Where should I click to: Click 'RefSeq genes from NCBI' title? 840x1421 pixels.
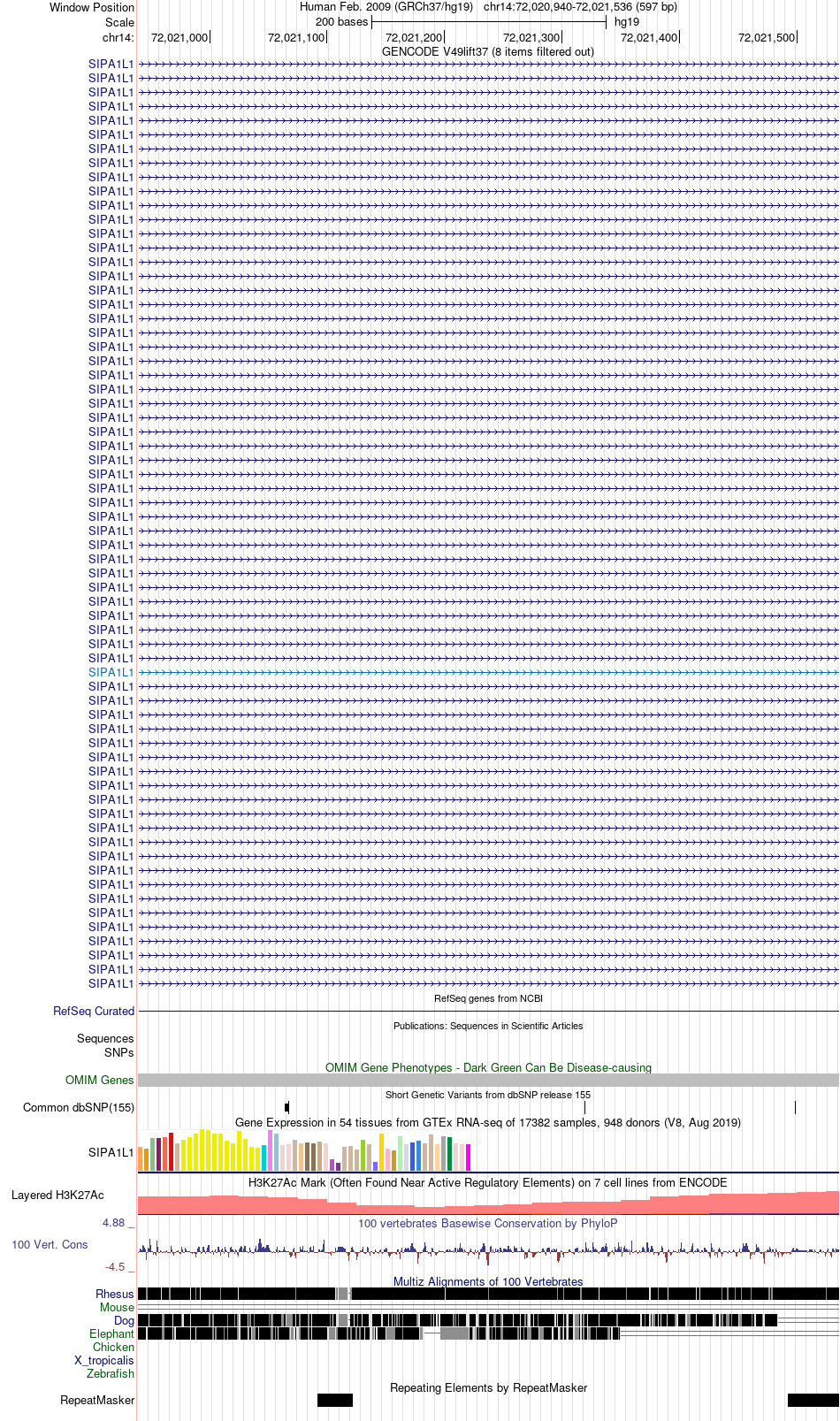(488, 998)
